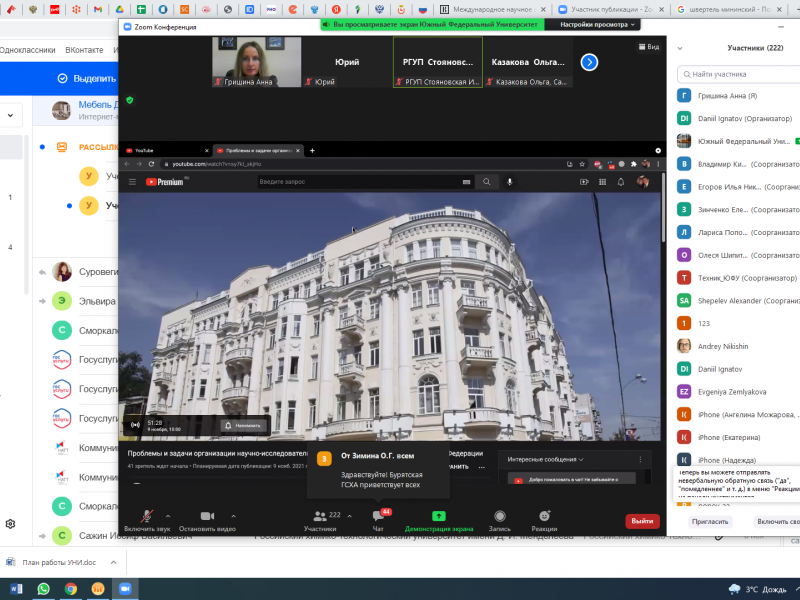Expand audio options arrow beside Включить звук
This screenshot has width=800, height=600.
168,516
